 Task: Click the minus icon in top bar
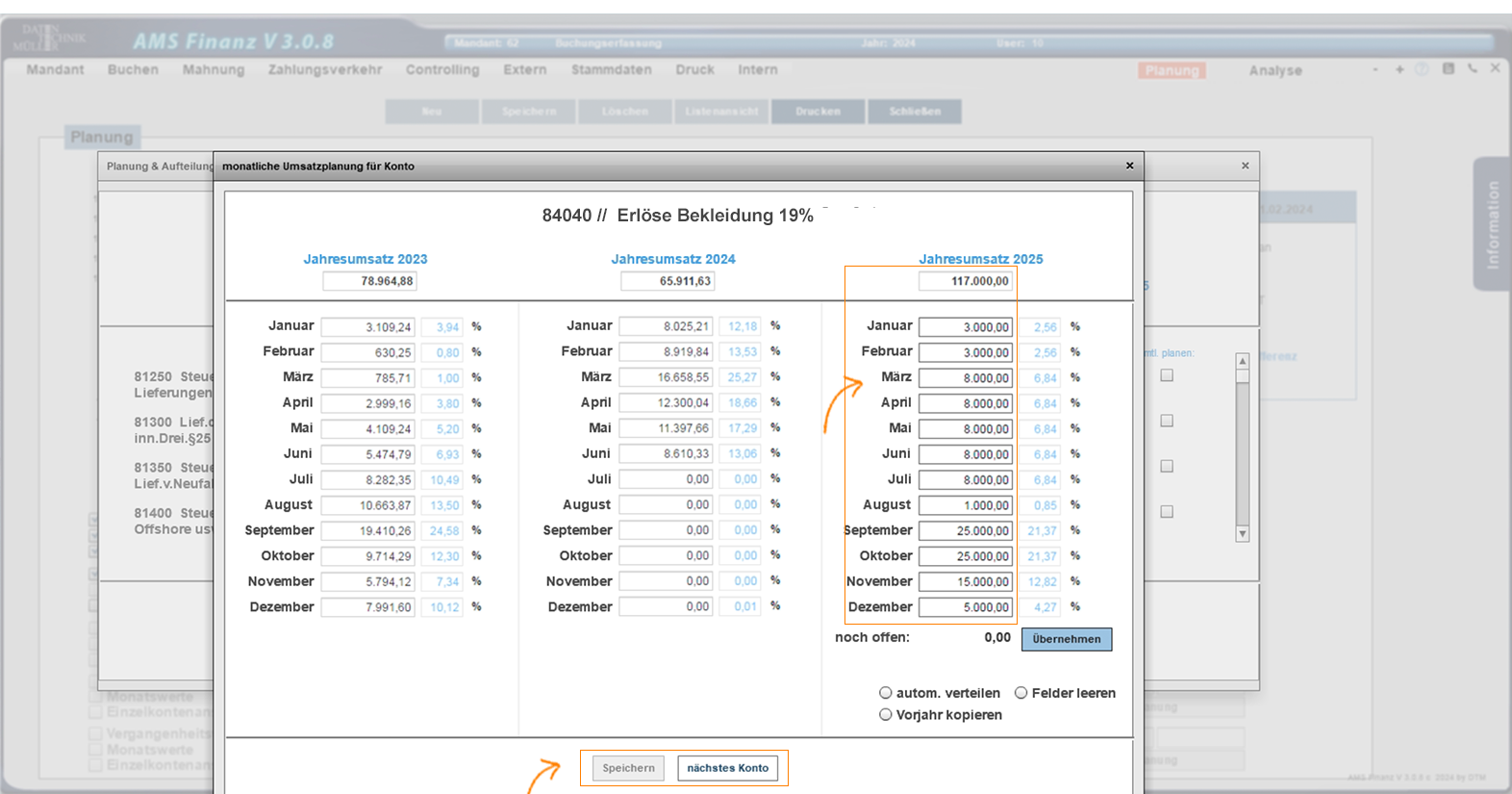[1375, 69]
